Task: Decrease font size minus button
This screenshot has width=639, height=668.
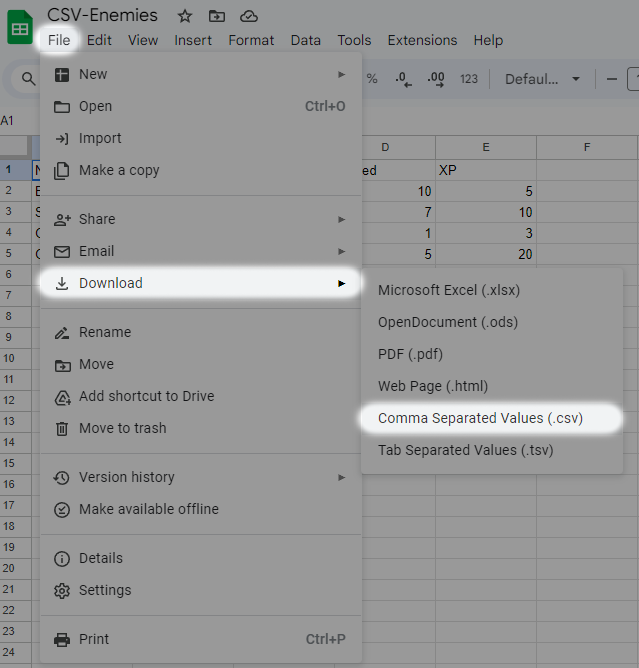Action: tap(612, 79)
